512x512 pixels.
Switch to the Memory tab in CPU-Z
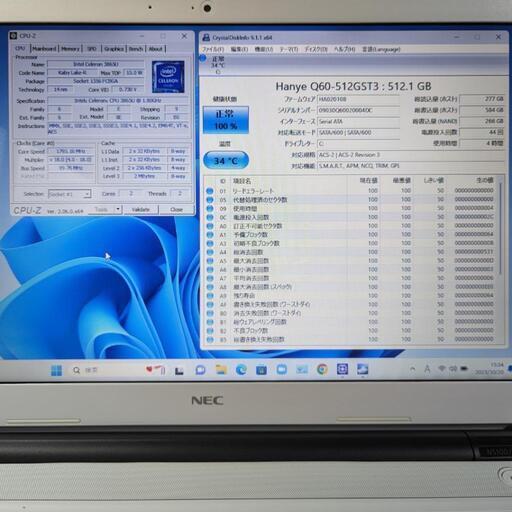(70, 49)
